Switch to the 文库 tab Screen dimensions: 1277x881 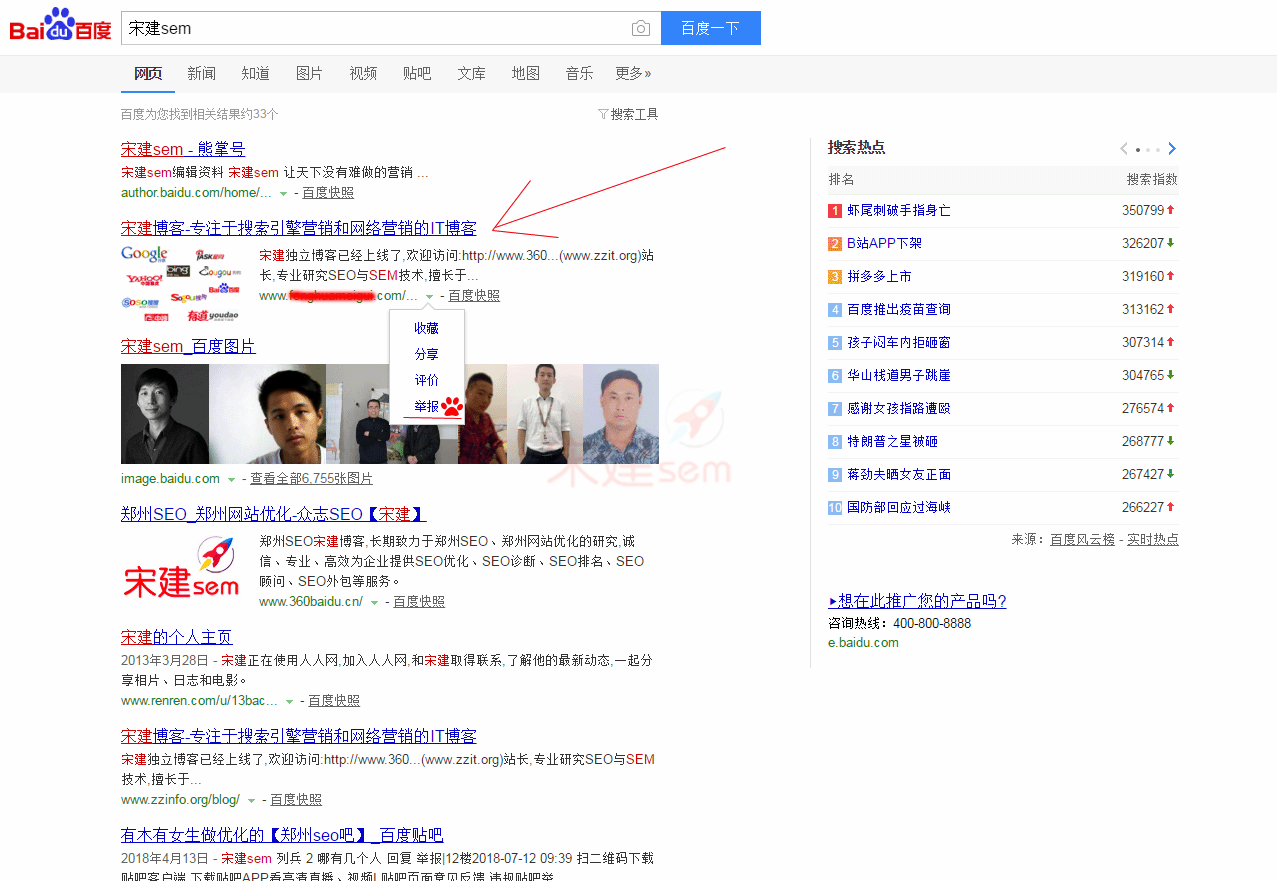pos(471,73)
